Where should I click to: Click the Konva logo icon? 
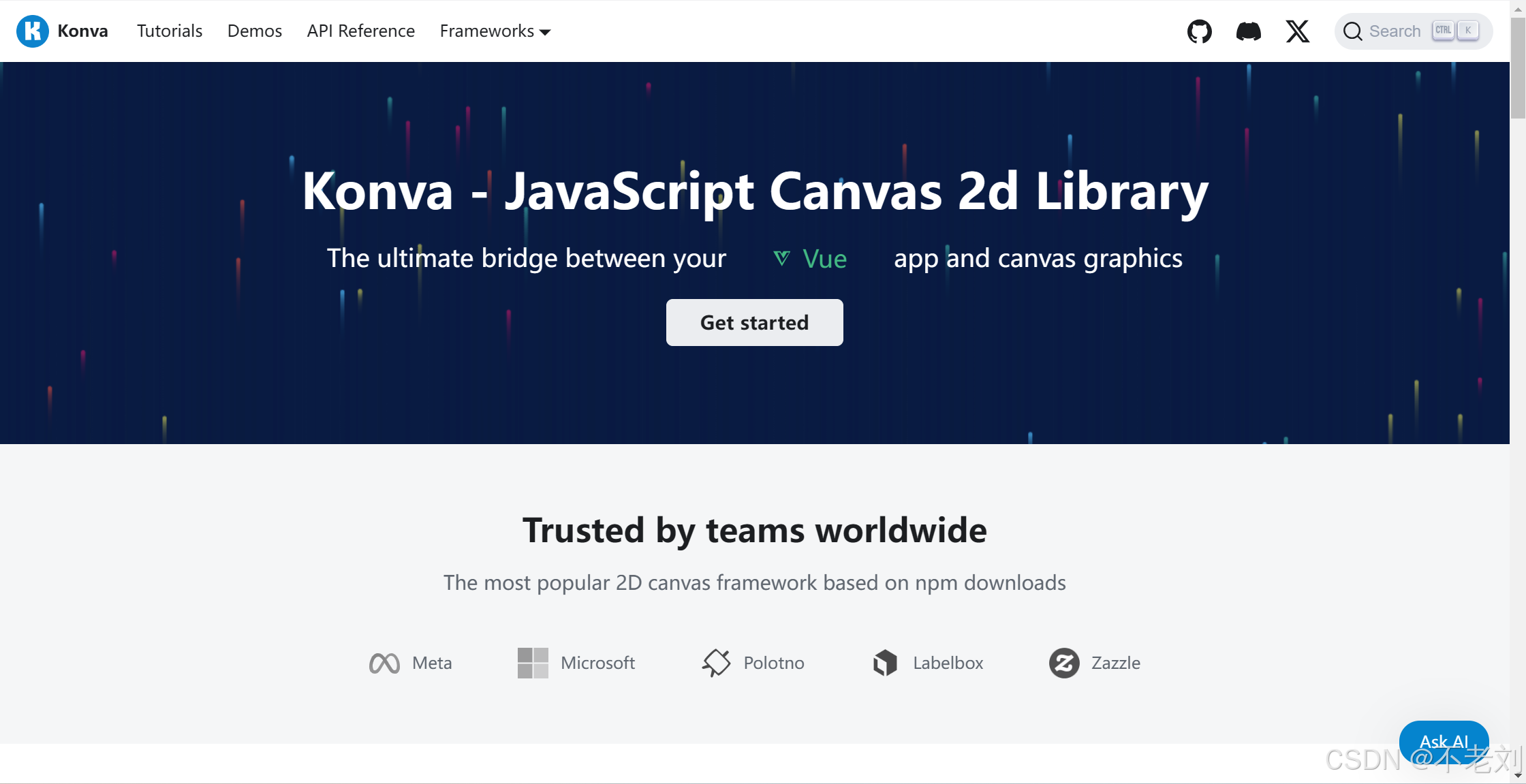tap(32, 31)
